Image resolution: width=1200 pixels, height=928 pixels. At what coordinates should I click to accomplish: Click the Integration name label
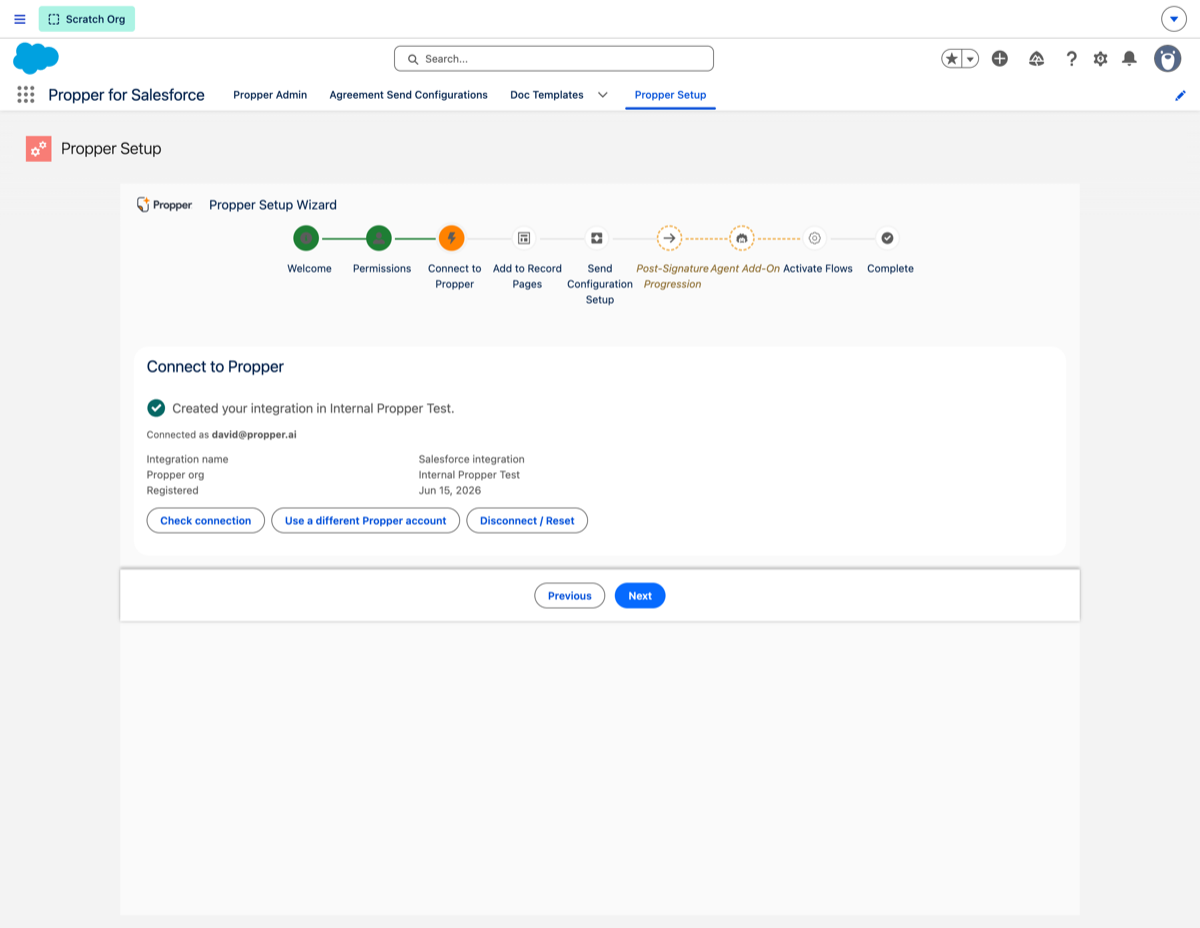click(188, 459)
